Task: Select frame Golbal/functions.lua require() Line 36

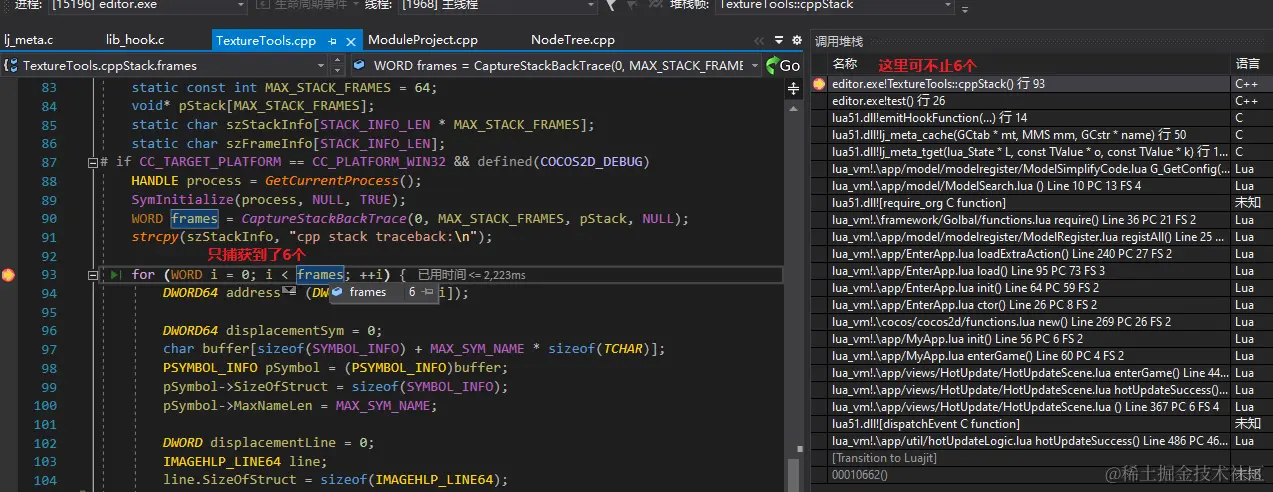Action: tap(1041, 220)
